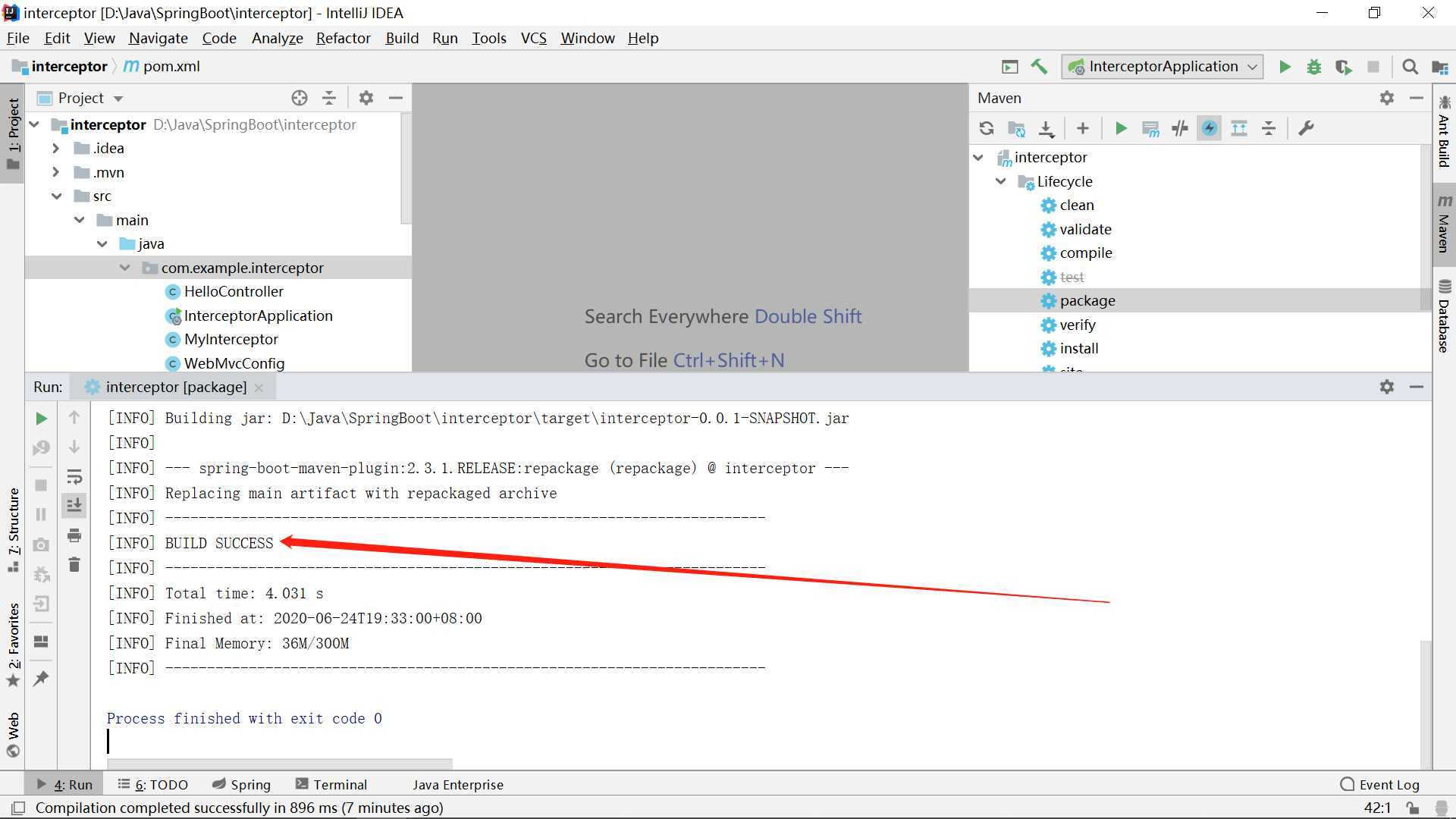Open Project panel gear settings
The image size is (1456, 819).
[366, 98]
